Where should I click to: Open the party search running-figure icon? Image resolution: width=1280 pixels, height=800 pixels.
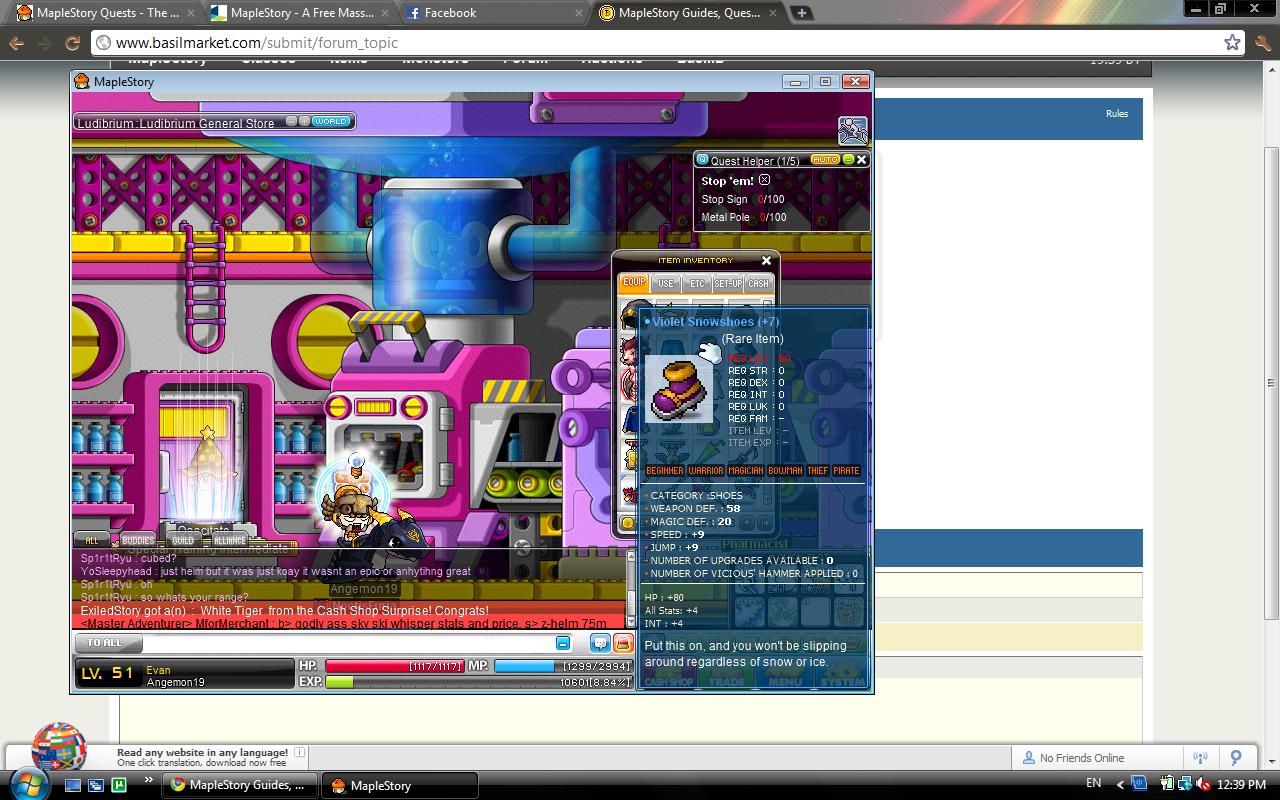[852, 130]
